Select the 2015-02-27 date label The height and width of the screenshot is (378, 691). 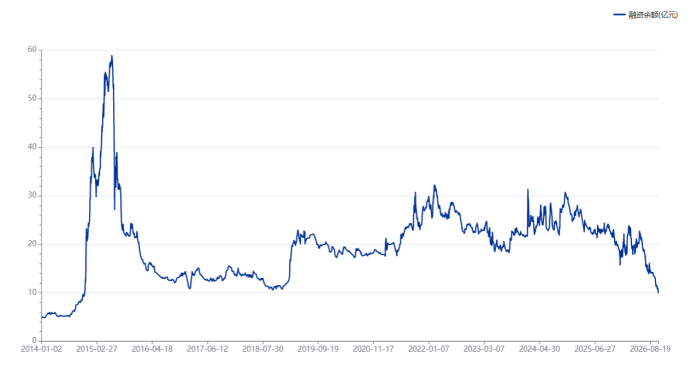[x=97, y=349]
